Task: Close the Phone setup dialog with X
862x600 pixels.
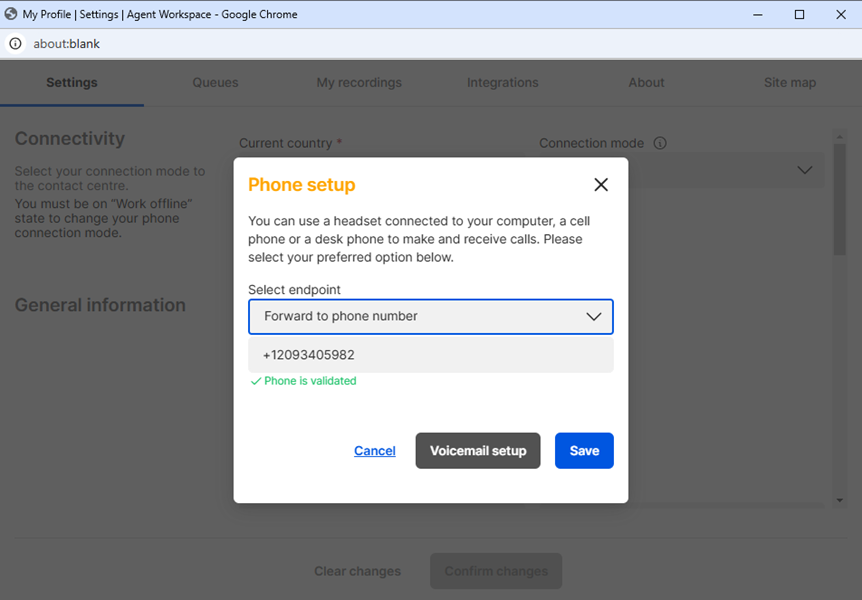Action: pos(601,185)
